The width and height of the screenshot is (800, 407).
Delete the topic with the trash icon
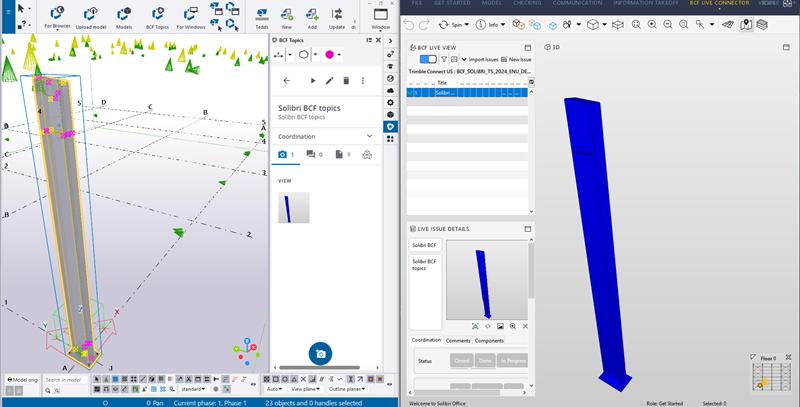tap(346, 80)
